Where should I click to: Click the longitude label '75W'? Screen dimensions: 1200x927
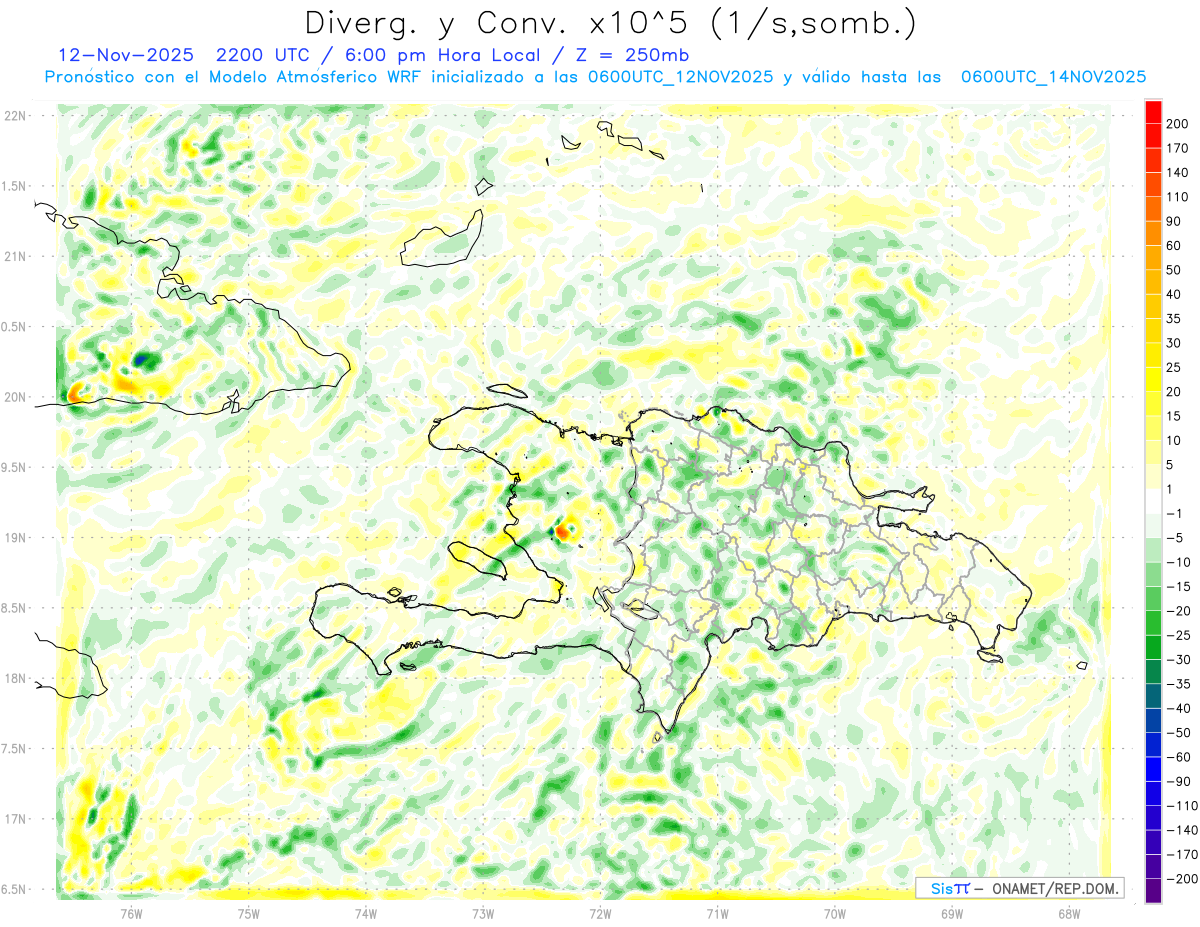[249, 914]
